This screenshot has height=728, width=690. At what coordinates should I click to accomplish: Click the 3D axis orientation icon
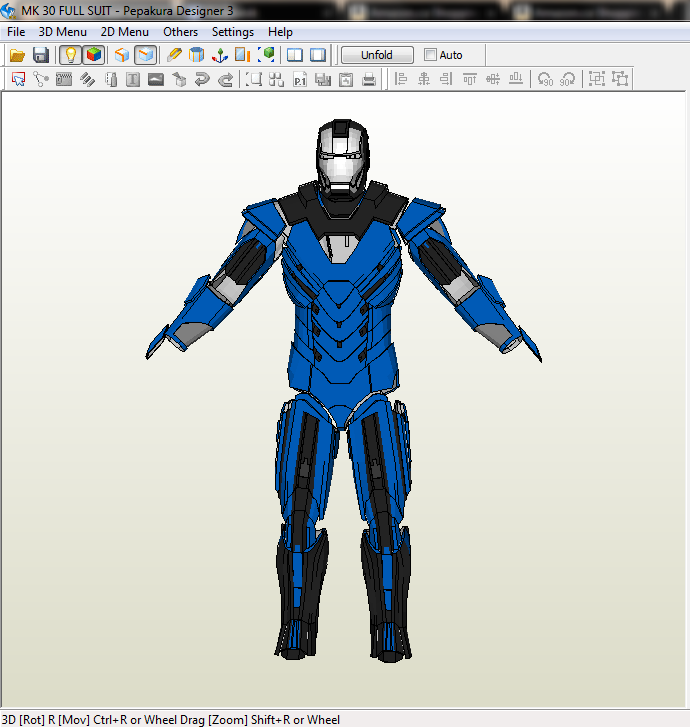pyautogui.click(x=220, y=55)
